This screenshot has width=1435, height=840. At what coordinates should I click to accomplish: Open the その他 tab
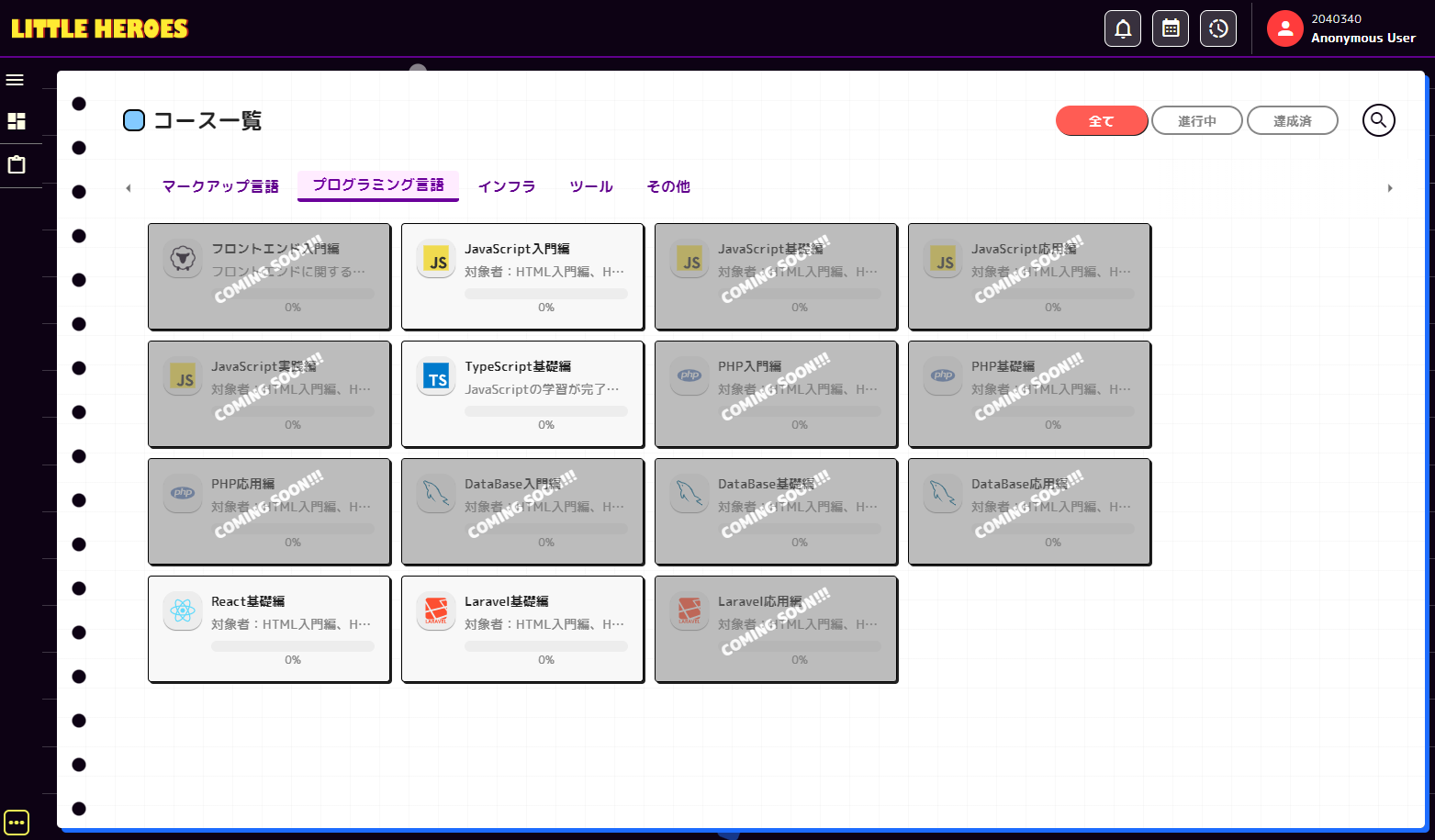668,186
